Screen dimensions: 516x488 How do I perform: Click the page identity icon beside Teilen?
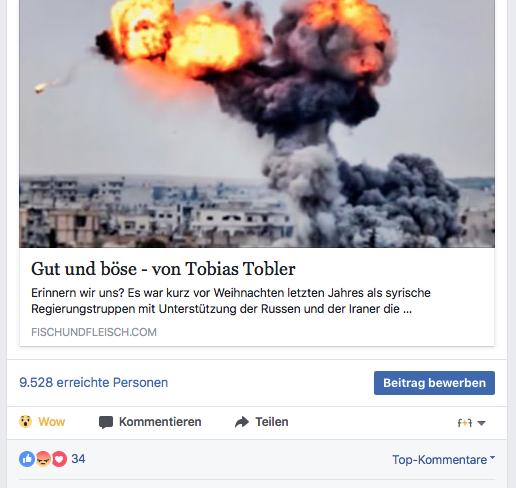point(465,423)
